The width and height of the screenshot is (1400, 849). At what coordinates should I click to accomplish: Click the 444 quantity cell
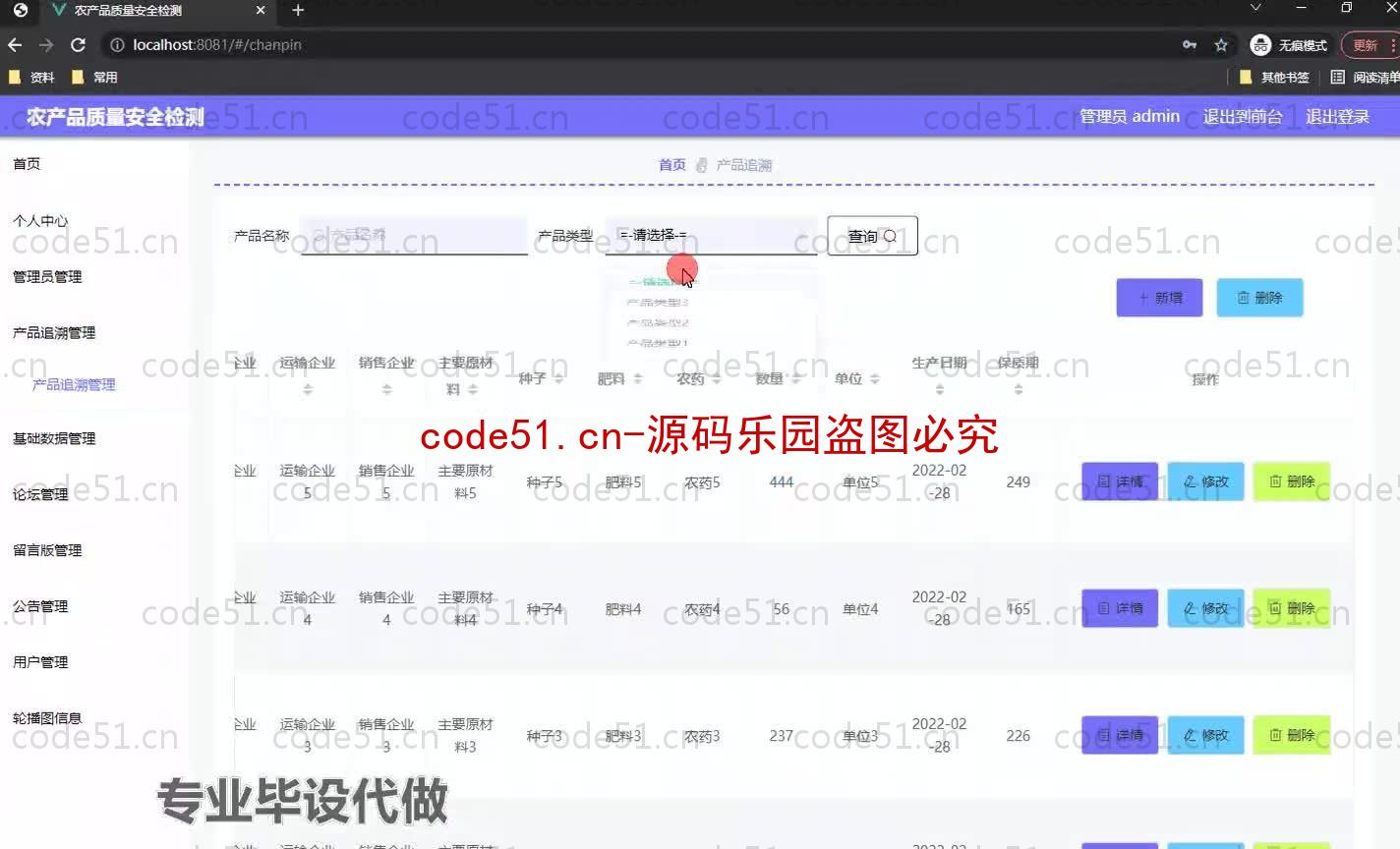click(x=782, y=482)
